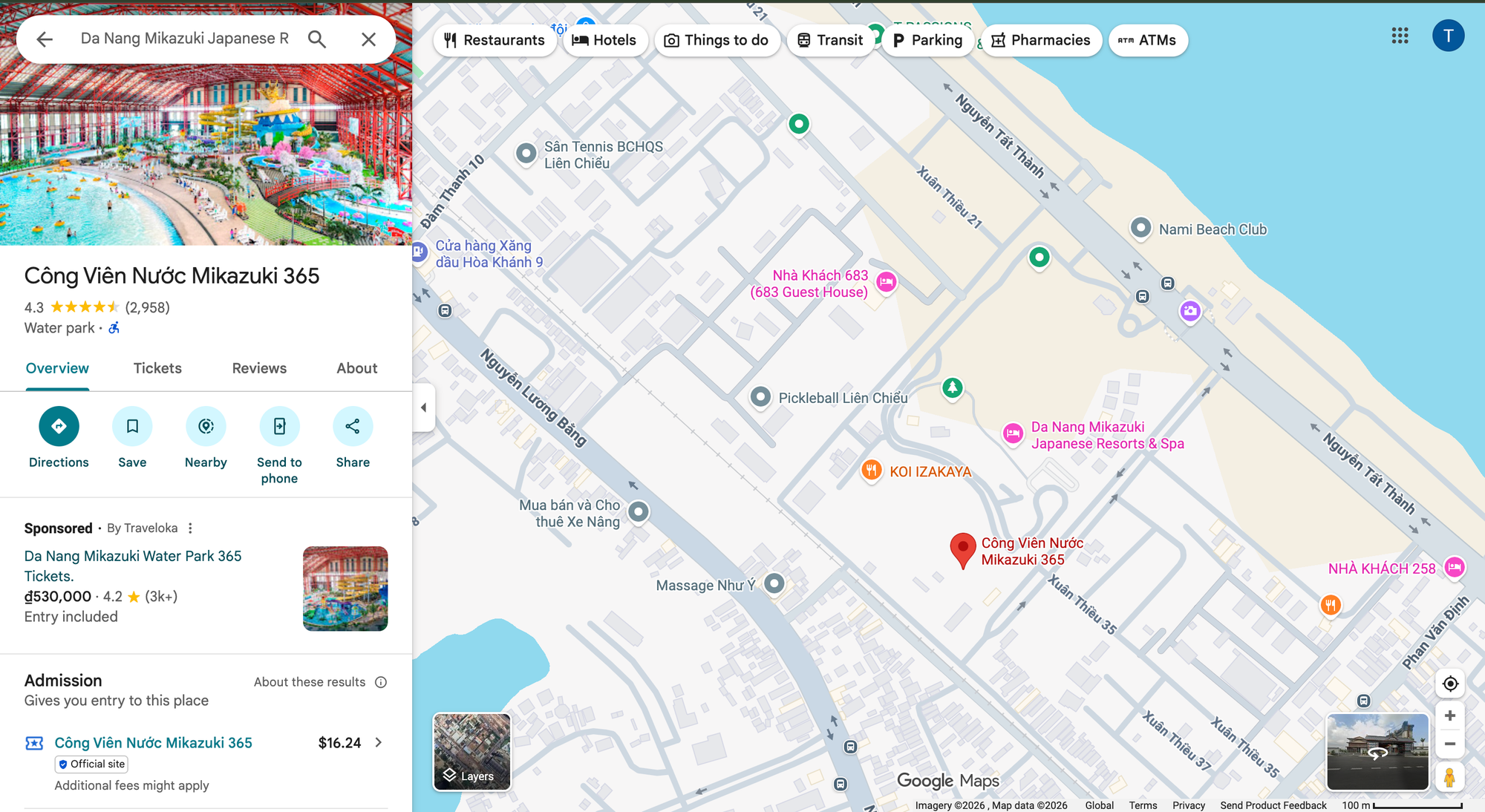Filter the map by Hotels
Viewport: 1485px width, 812px height.
(604, 40)
